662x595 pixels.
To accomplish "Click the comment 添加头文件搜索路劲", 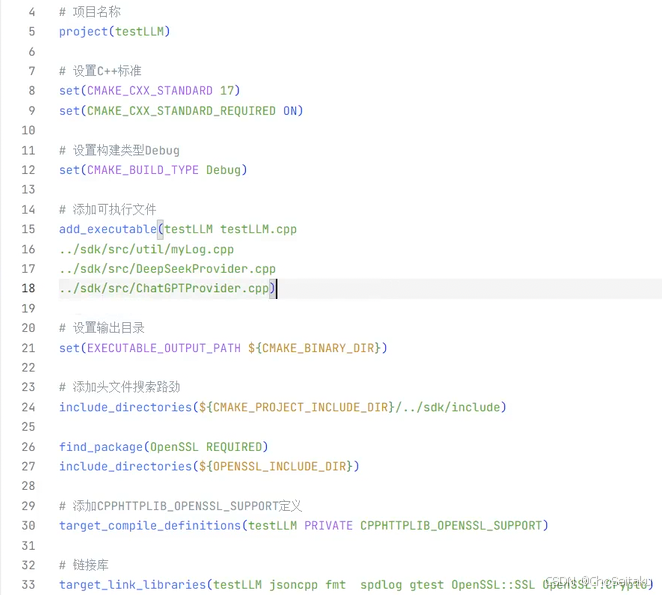I will pos(119,387).
